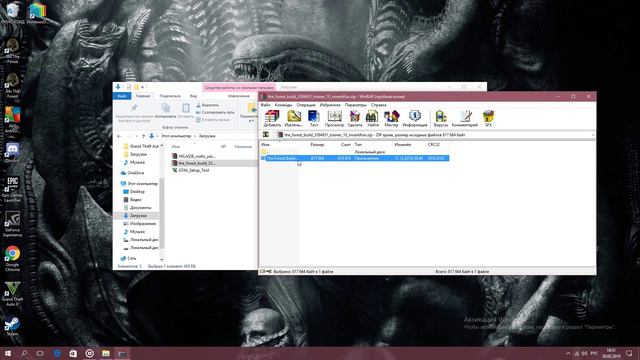
Task: Click the Найти (Find) binoculars icon
Action: 372,118
